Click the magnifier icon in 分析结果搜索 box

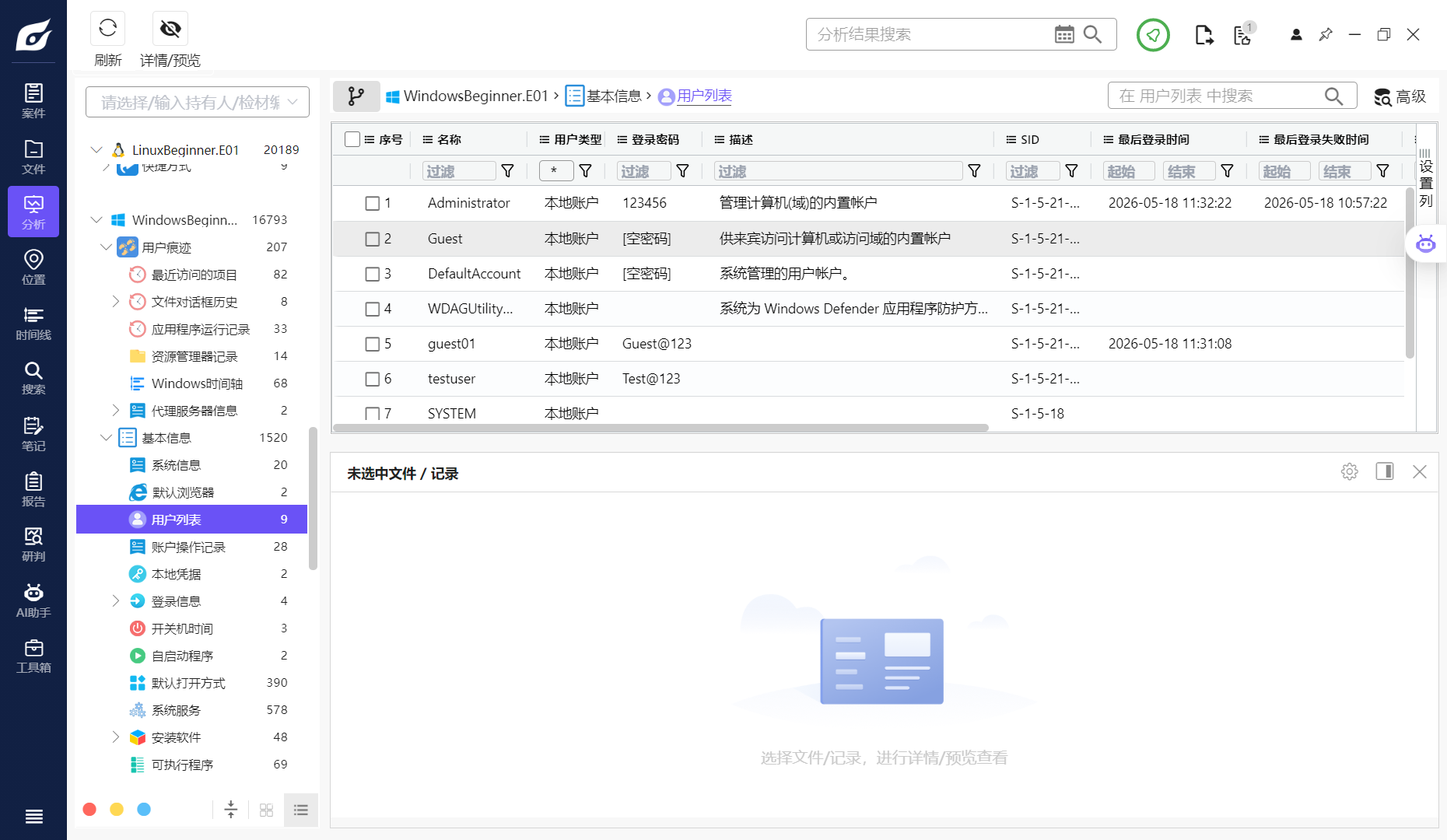(1093, 34)
